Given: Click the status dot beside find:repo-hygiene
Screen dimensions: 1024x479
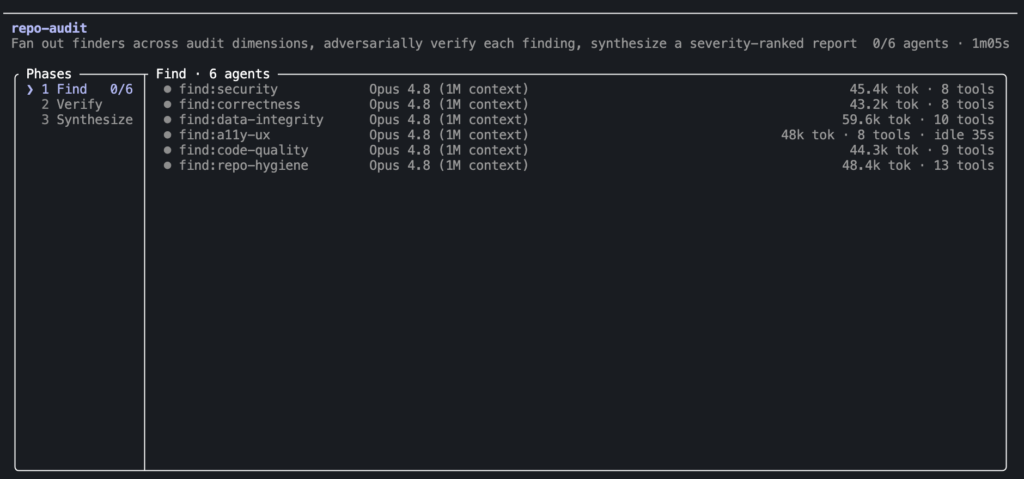Looking at the screenshot, I should (x=168, y=166).
